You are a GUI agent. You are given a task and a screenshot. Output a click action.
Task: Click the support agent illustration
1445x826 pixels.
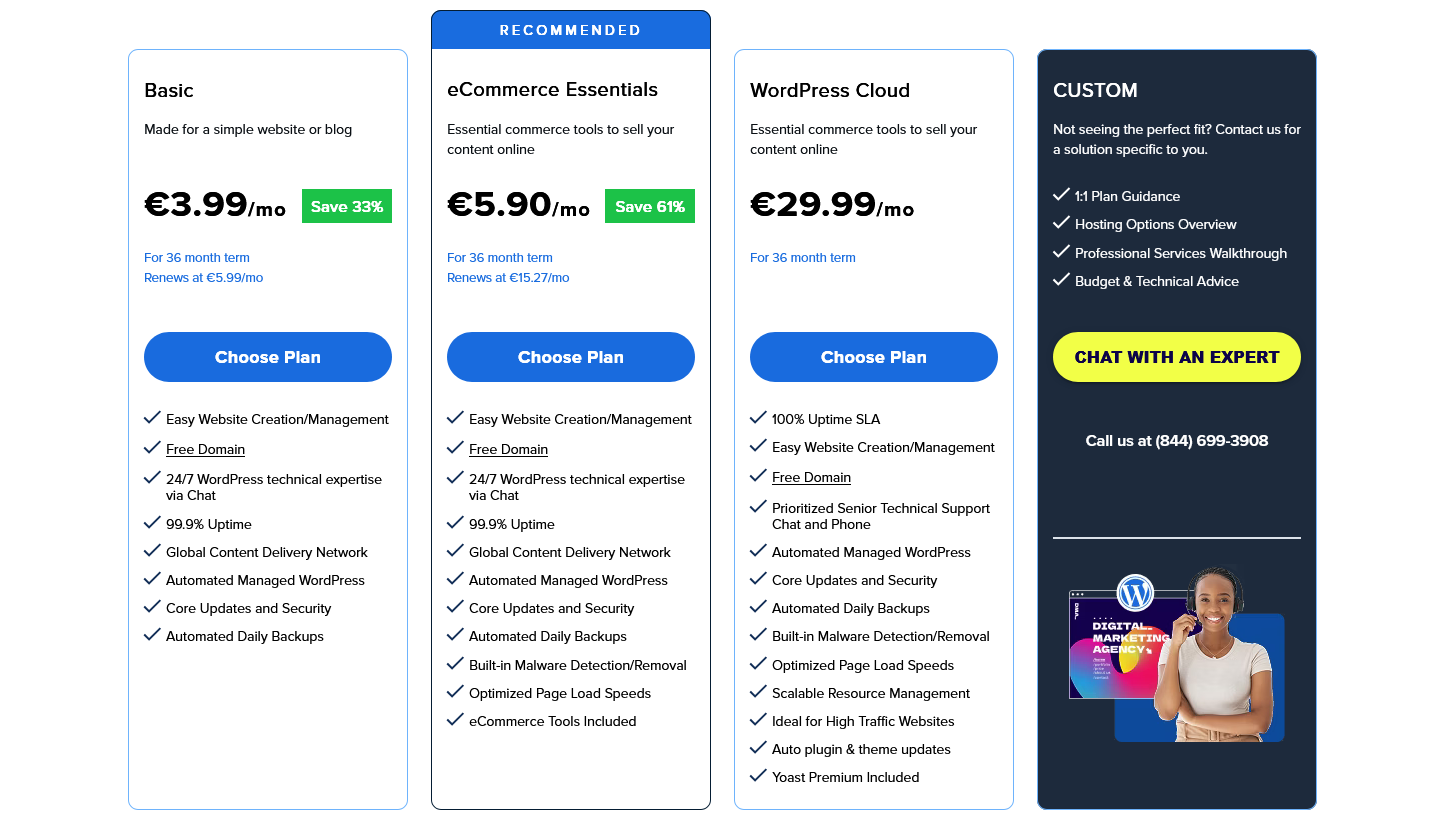tap(1210, 655)
